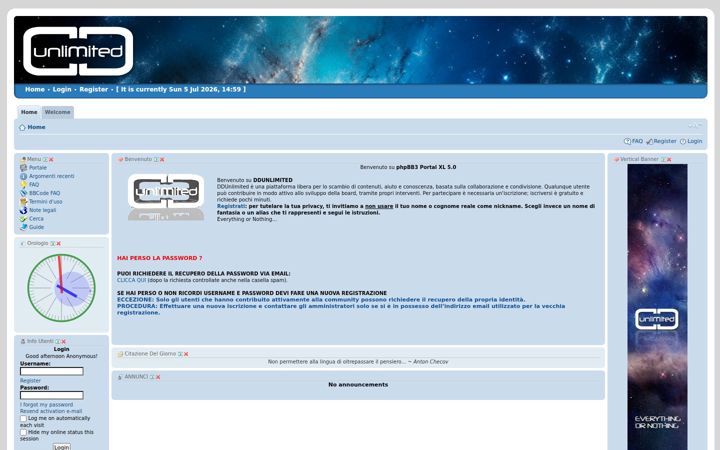Image resolution: width=720 pixels, height=450 pixels.
Task: Open Guide link in Menu block
Action: (37, 227)
